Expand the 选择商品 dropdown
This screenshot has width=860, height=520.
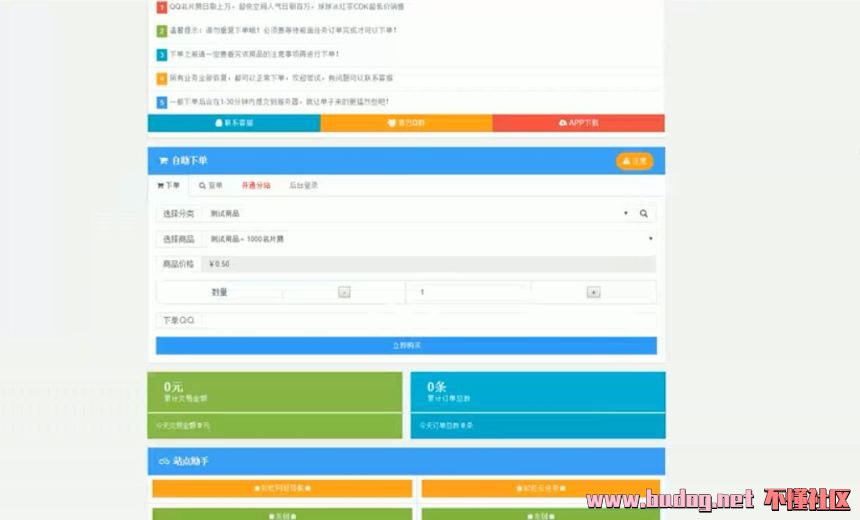428,239
